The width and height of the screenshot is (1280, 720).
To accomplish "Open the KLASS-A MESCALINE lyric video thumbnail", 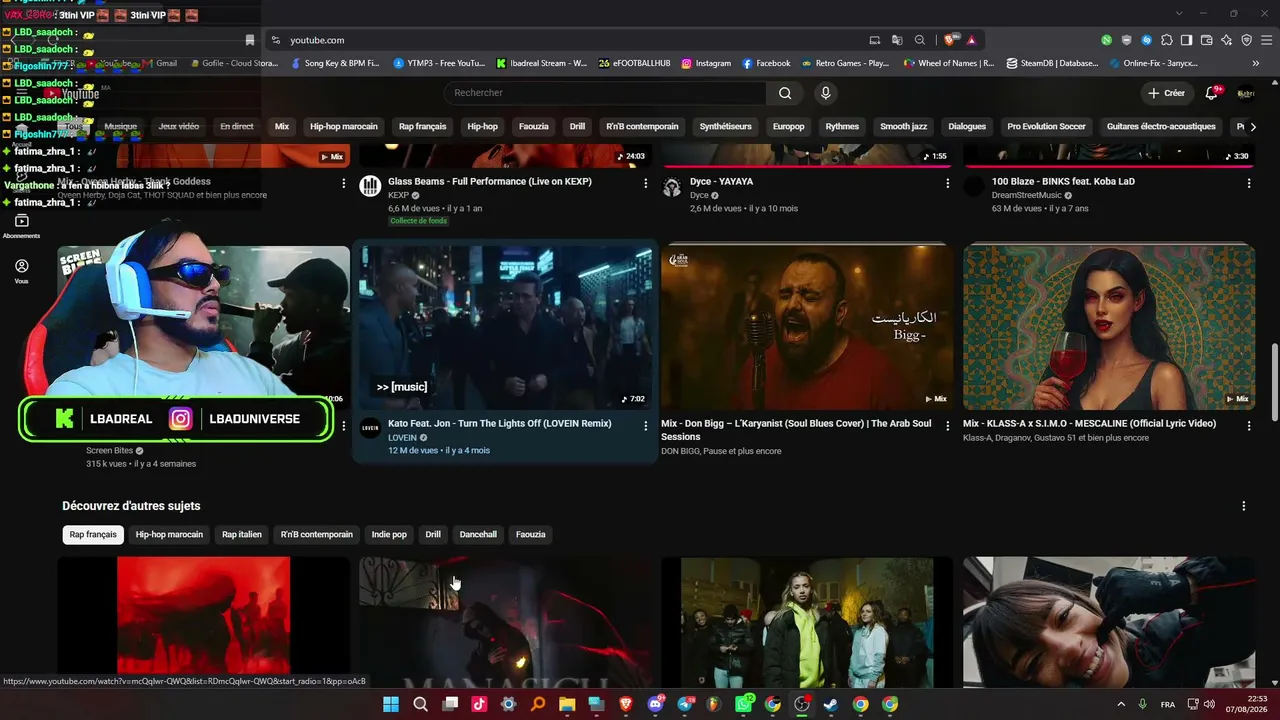I will (x=1109, y=327).
